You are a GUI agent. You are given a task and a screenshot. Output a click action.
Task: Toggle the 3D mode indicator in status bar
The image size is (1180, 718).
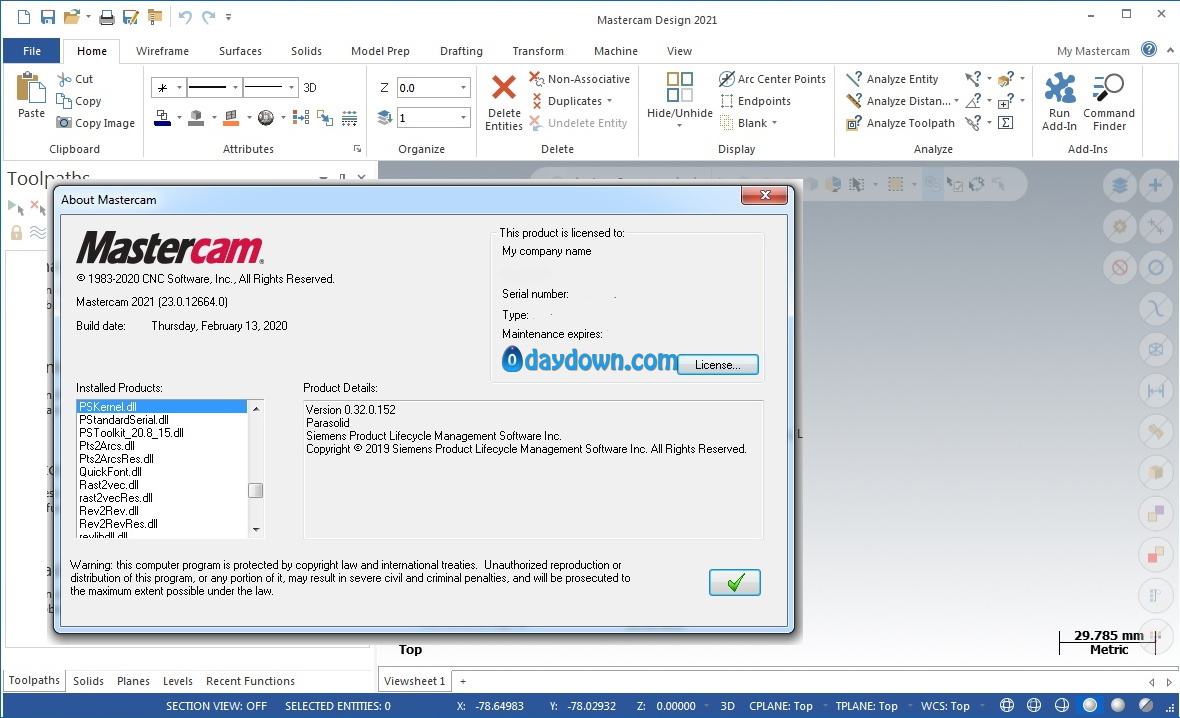(727, 706)
